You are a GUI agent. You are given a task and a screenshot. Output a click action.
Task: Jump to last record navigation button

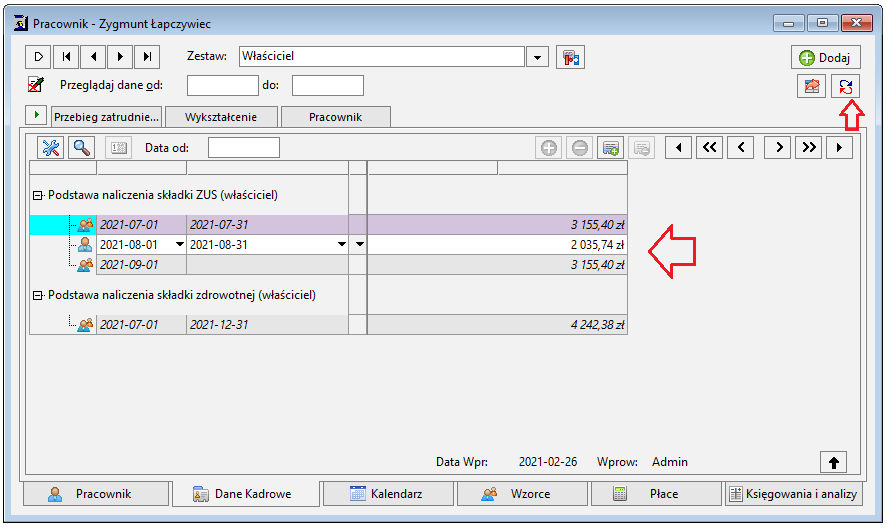point(148,57)
